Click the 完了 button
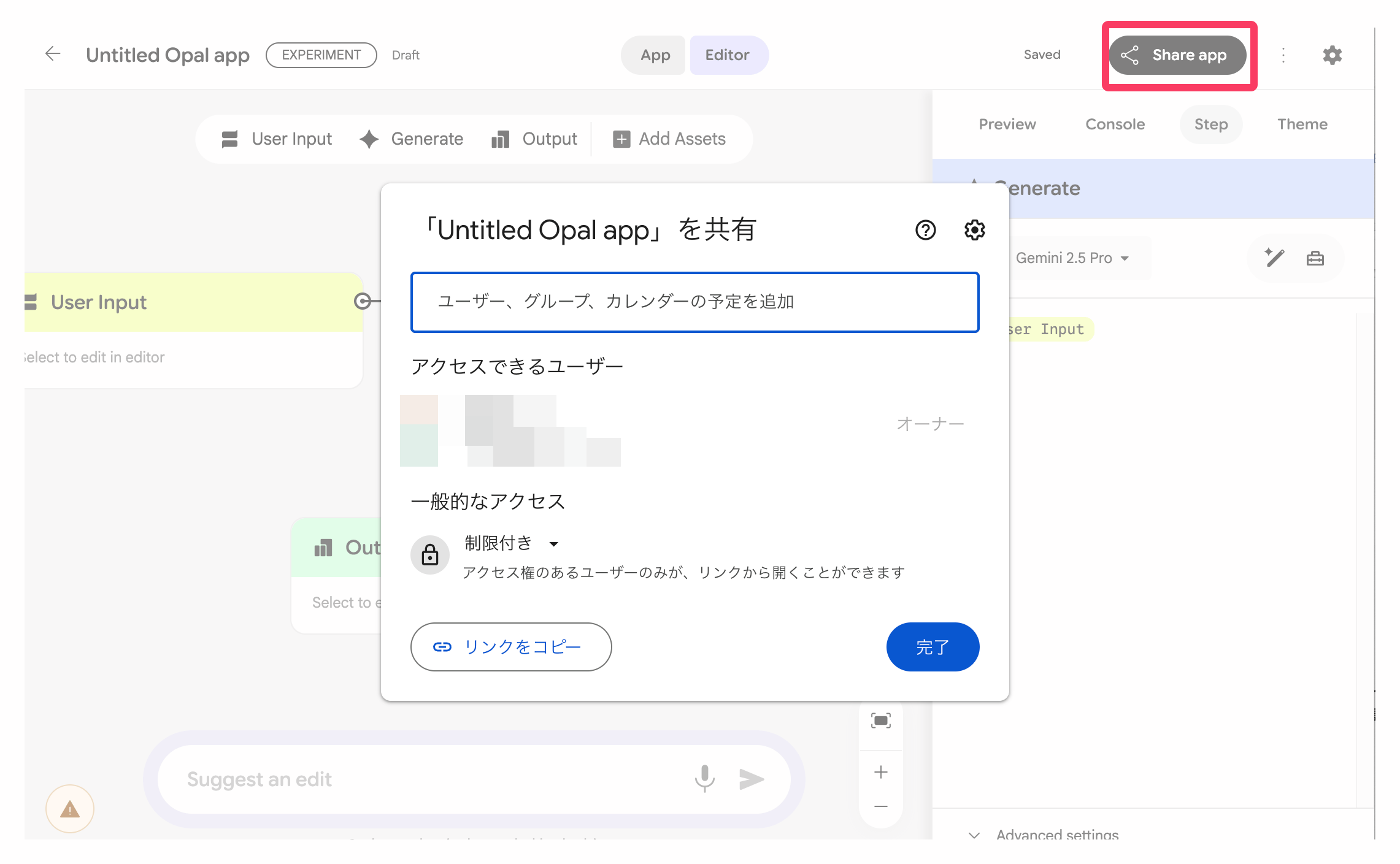This screenshot has height=864, width=1400. [932, 647]
